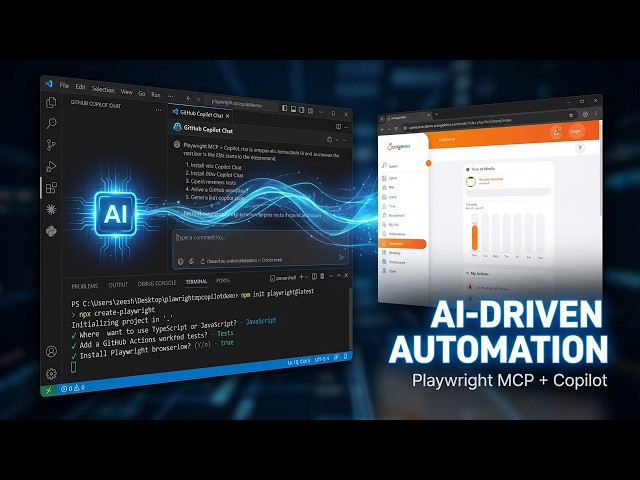
Task: Open the Go menu in VS Code
Action: 142,93
